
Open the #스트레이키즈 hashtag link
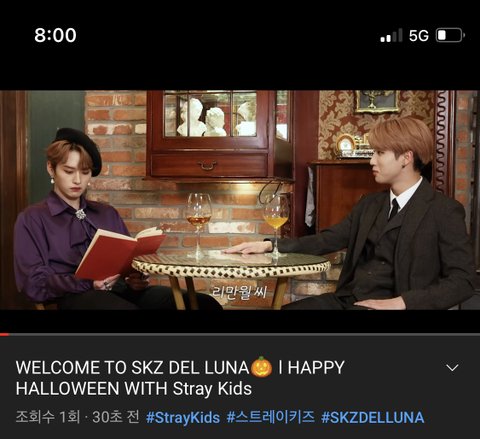coord(271,417)
